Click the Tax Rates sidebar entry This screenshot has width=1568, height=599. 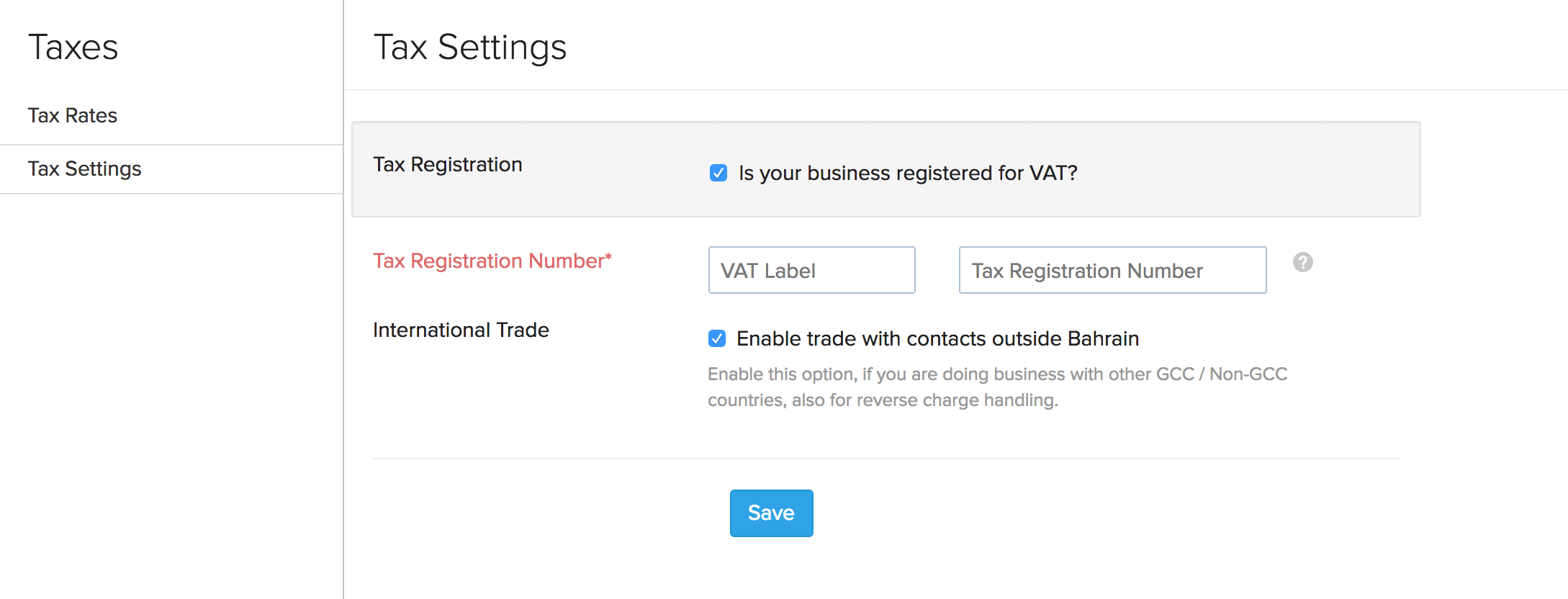(73, 115)
